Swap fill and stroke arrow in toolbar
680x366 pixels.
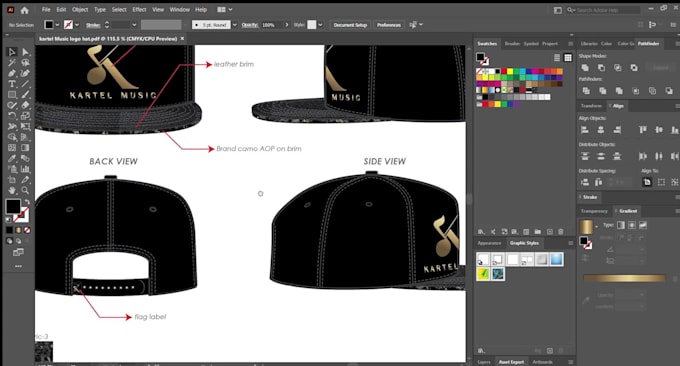26,202
